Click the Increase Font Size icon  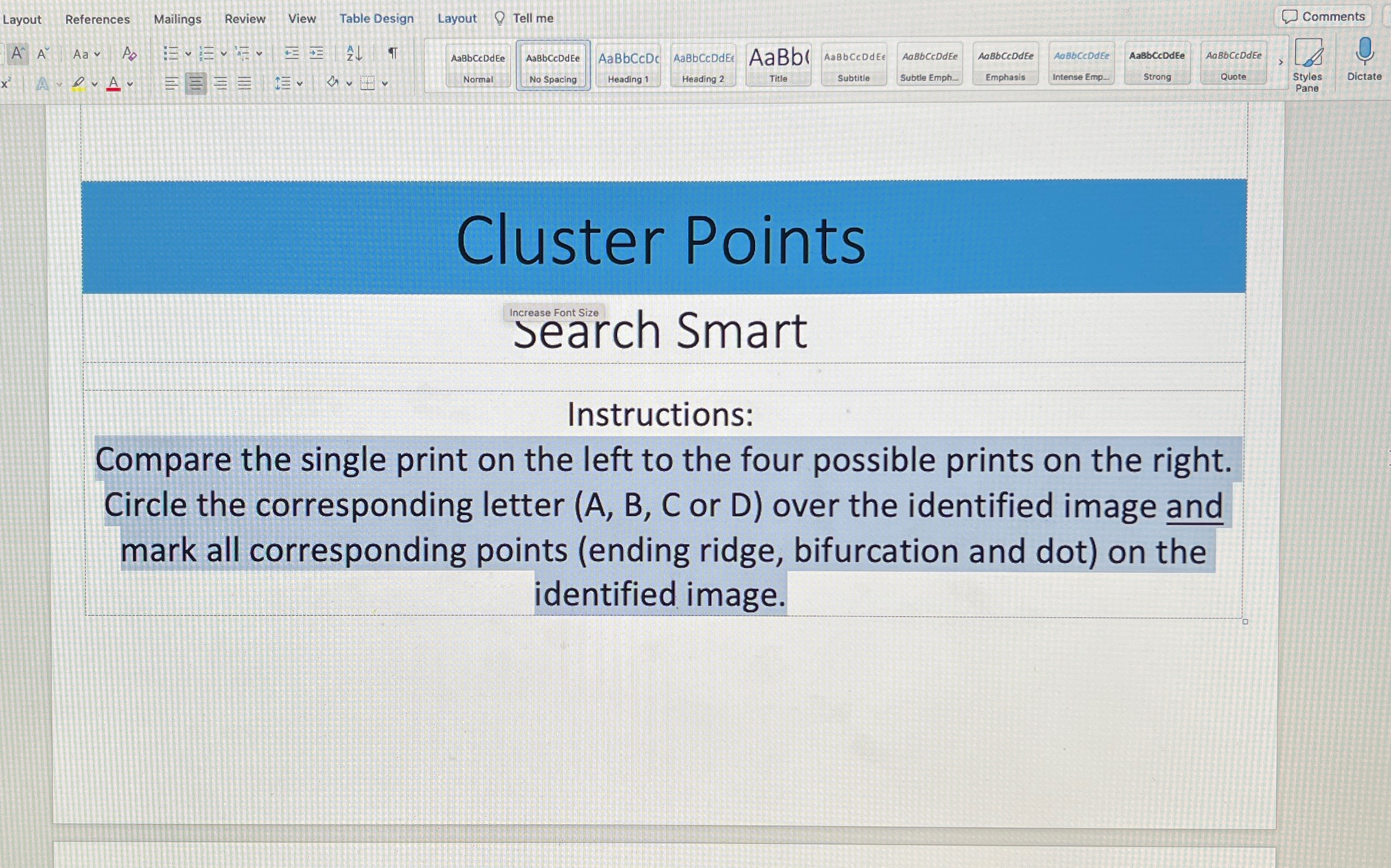click(x=18, y=53)
